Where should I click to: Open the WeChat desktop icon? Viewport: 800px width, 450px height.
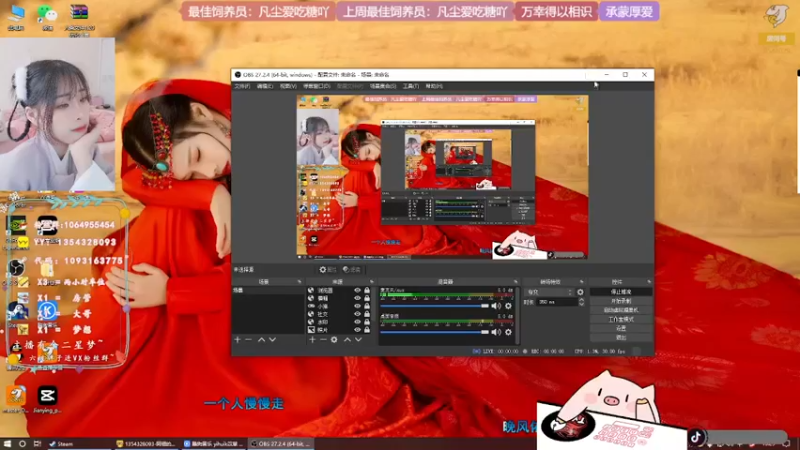pos(48,17)
